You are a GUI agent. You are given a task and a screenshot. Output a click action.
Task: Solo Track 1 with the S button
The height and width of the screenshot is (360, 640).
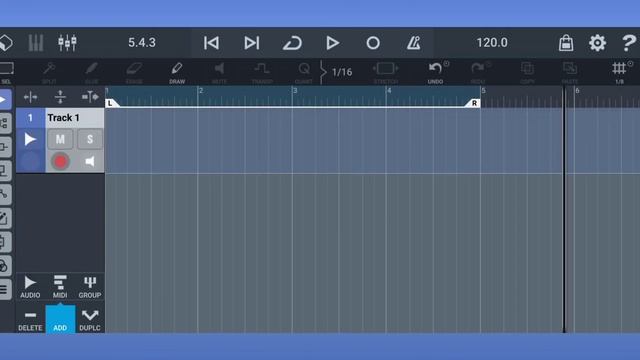90,139
